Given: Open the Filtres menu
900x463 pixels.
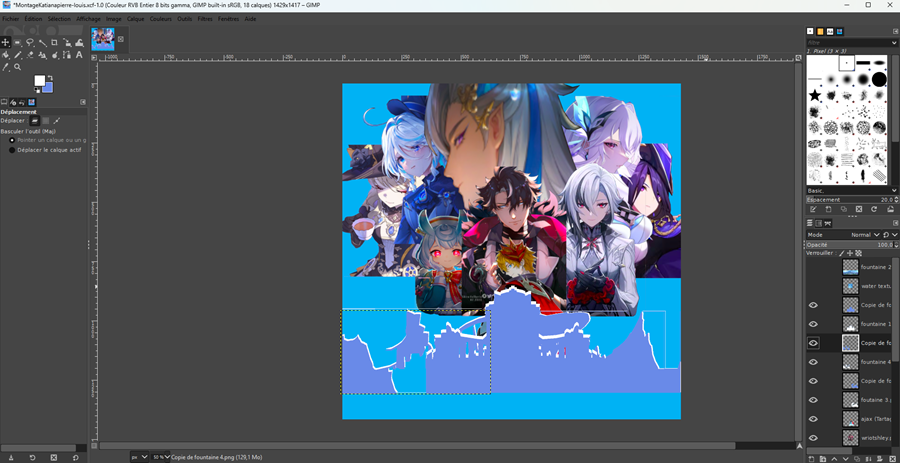Looking at the screenshot, I should click(204, 18).
